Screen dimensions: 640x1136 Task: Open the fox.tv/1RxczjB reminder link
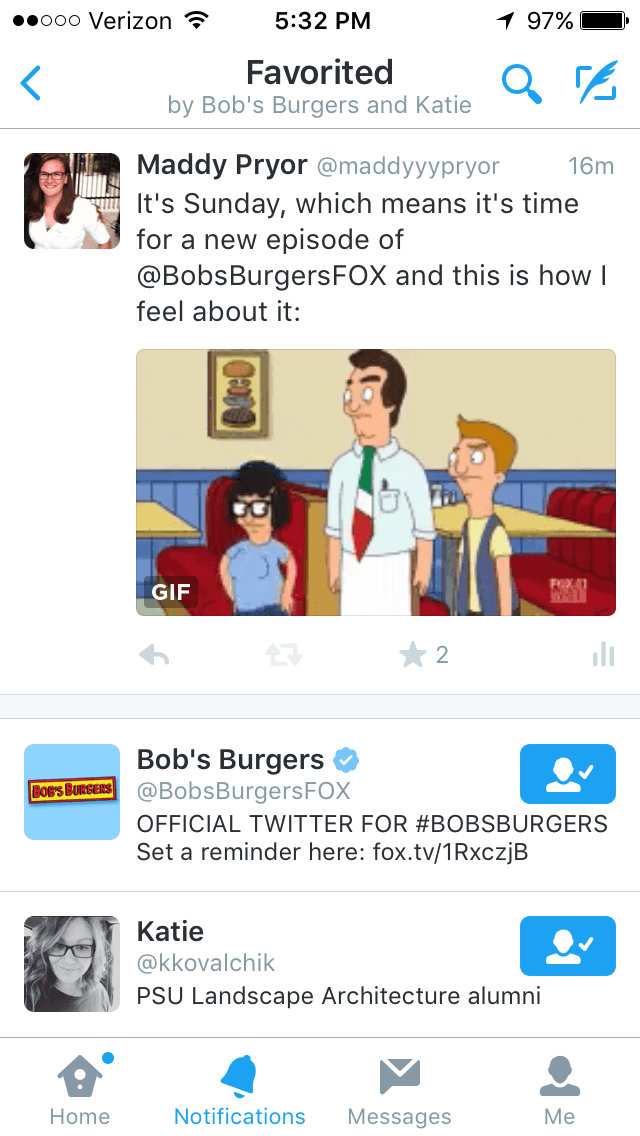pos(450,852)
